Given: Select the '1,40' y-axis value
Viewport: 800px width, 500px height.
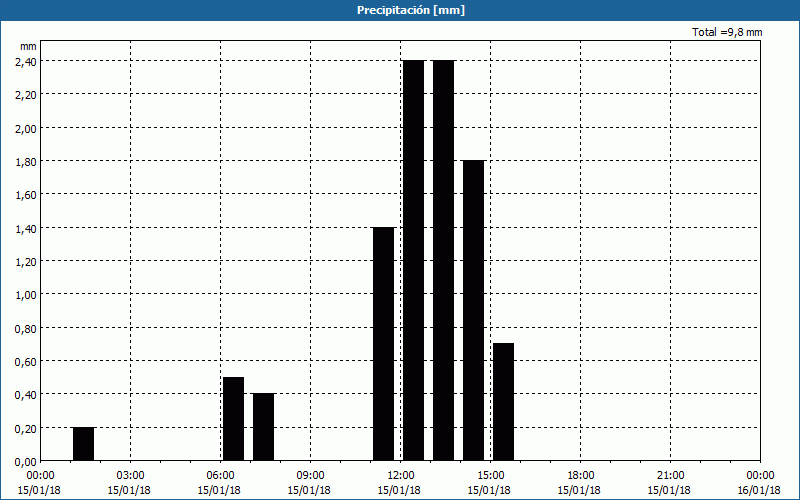Looking at the screenshot, I should click(26, 228).
